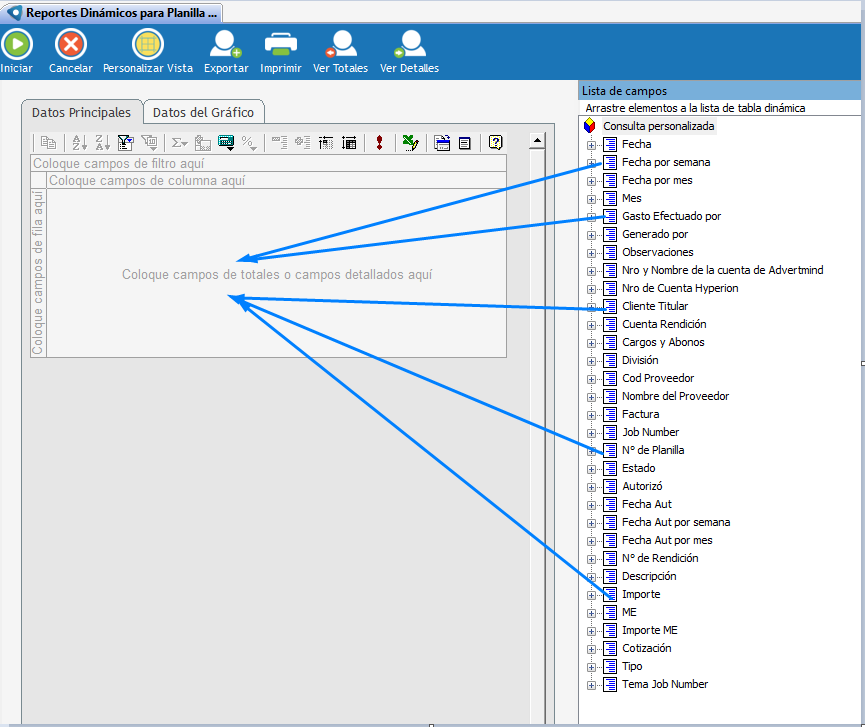Open pivot table help question-mark icon
Image resolution: width=865 pixels, height=727 pixels.
click(x=495, y=143)
